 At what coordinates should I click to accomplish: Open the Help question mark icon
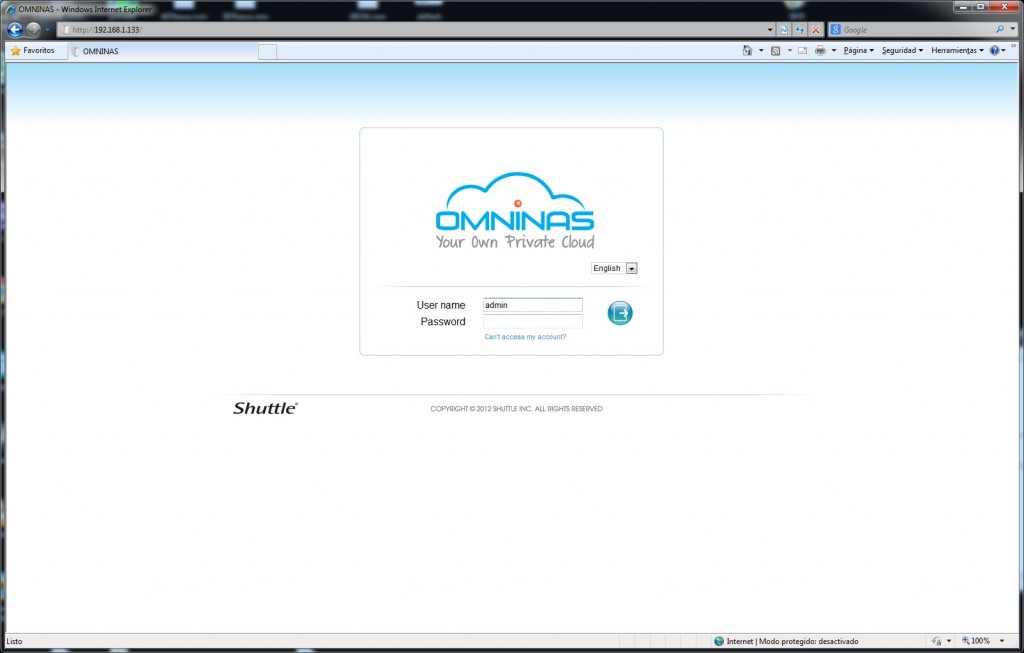[x=994, y=50]
